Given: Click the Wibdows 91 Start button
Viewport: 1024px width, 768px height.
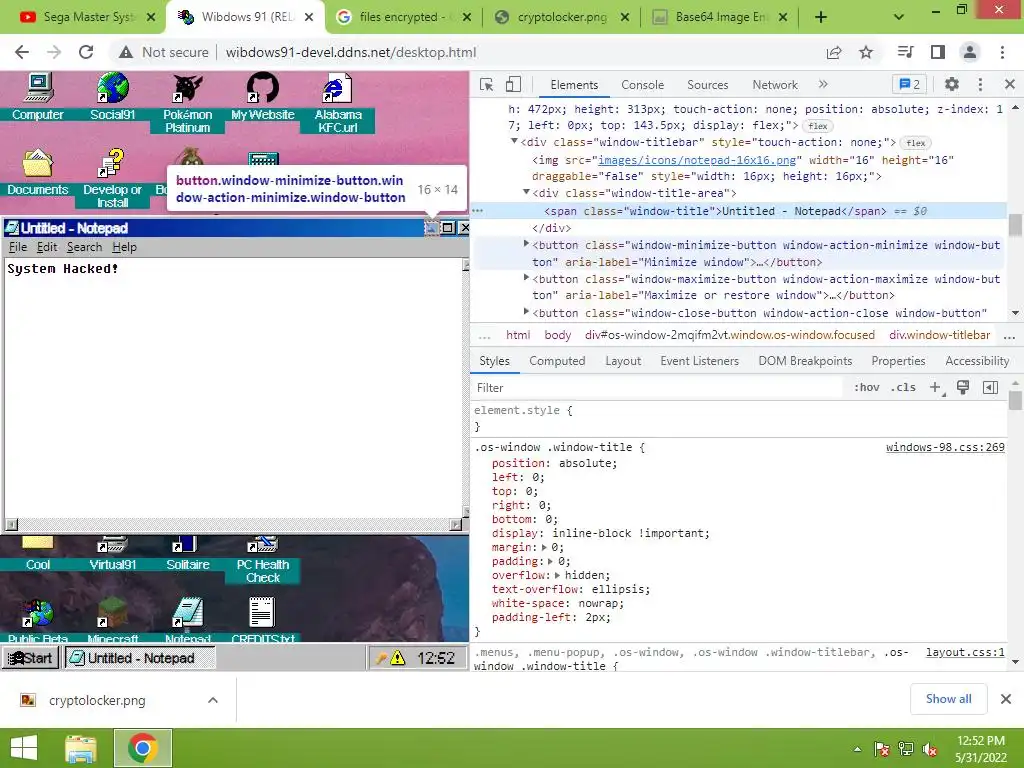Looking at the screenshot, I should [x=31, y=658].
